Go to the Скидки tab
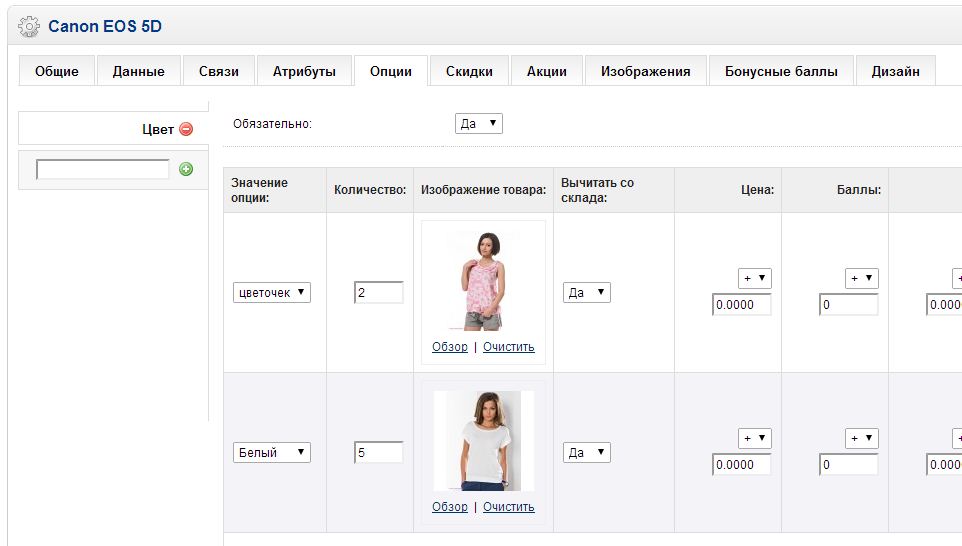This screenshot has width=962, height=546. (469, 71)
